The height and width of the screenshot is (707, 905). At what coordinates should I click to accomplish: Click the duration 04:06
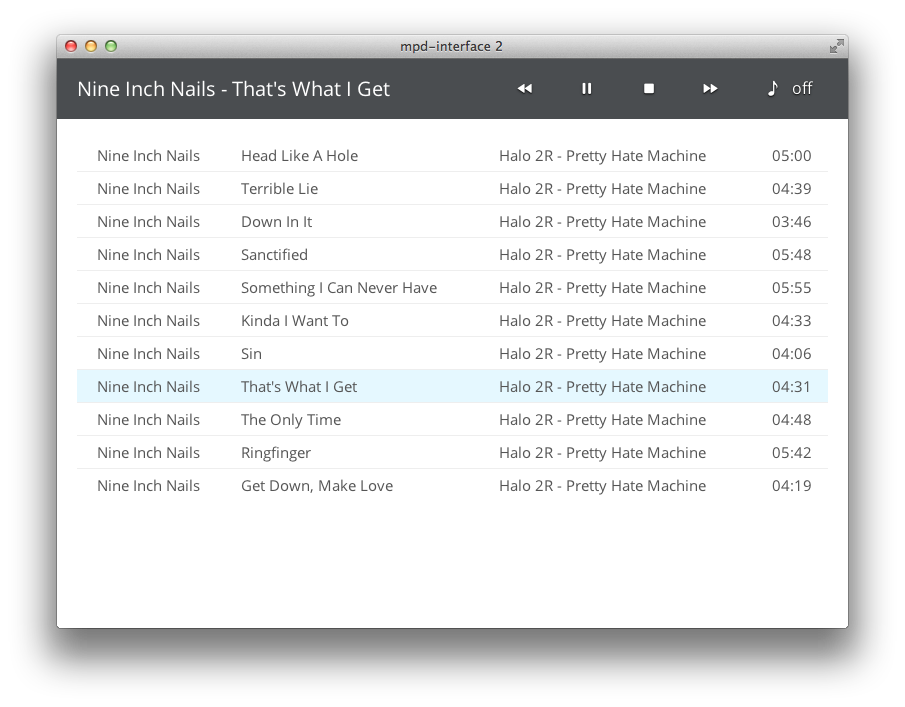(791, 353)
